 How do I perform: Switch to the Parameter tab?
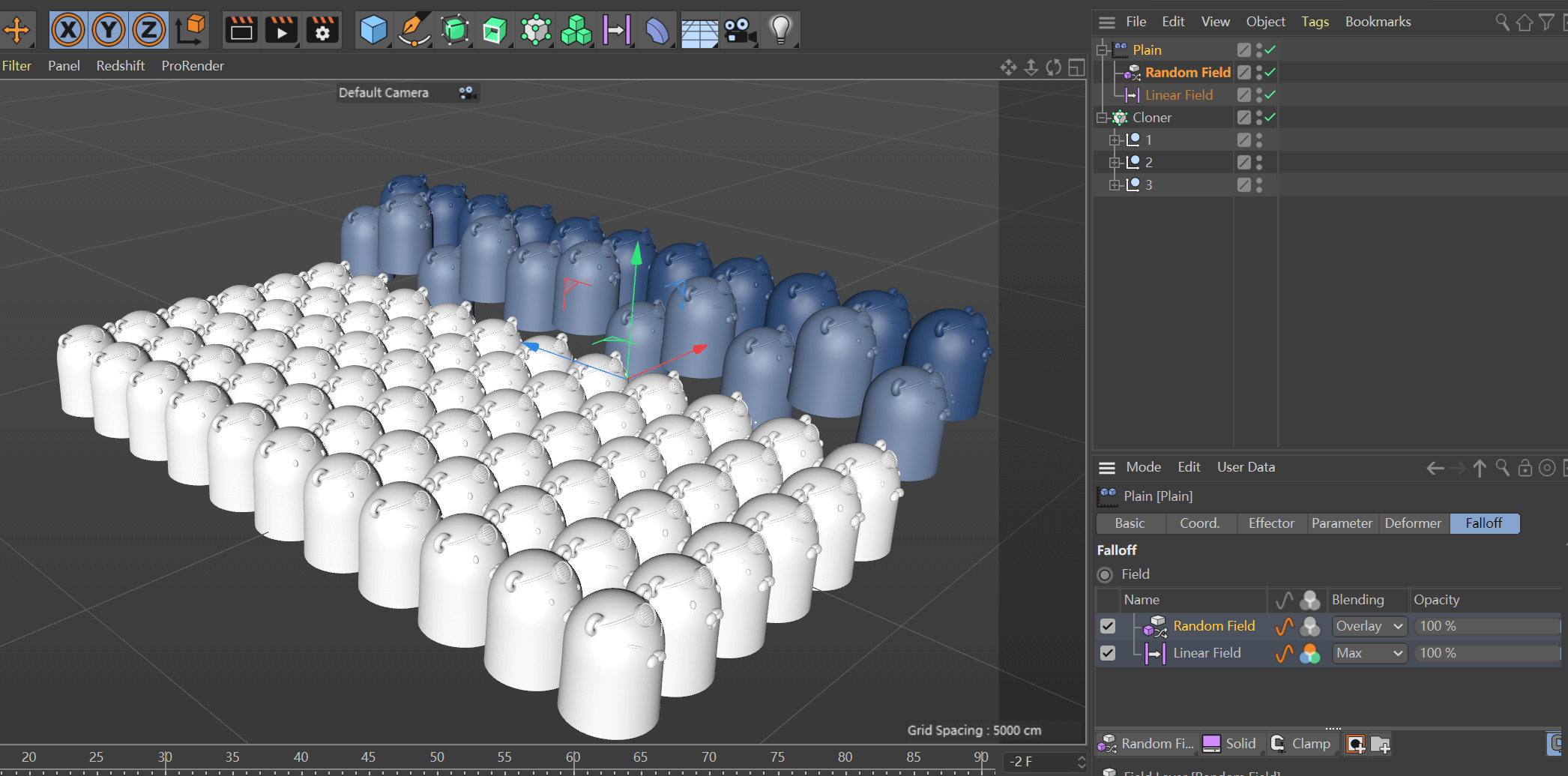tap(1342, 523)
